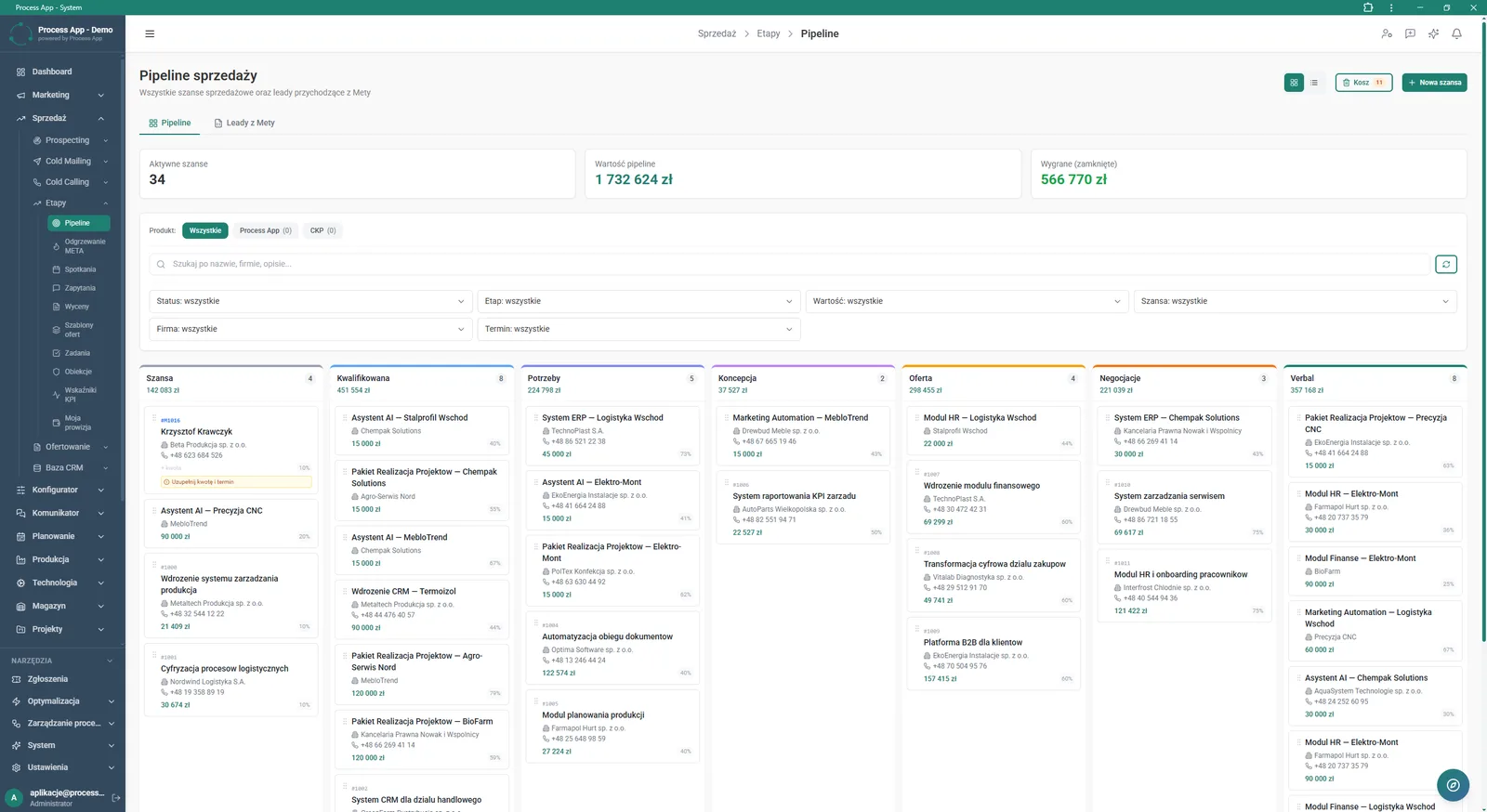This screenshot has width=1487, height=812.
Task: Open the user status icon in header
Action: 1387,33
